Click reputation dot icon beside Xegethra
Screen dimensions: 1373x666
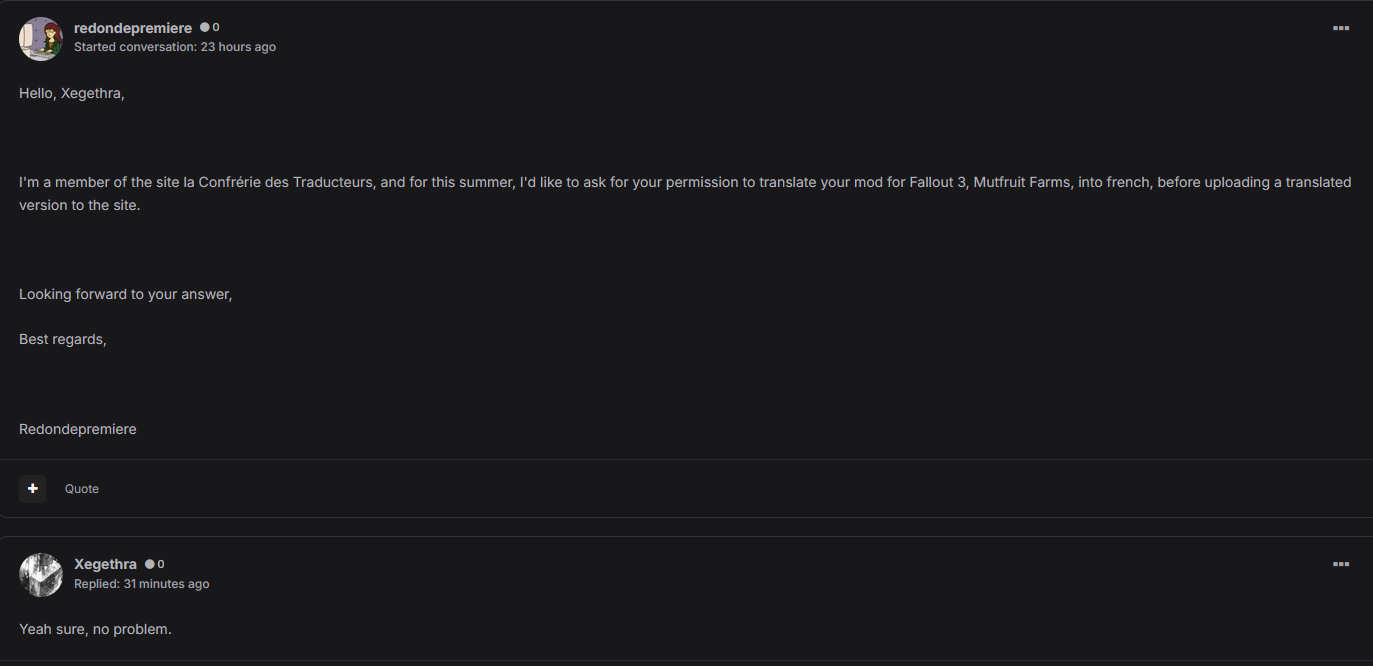(x=150, y=564)
